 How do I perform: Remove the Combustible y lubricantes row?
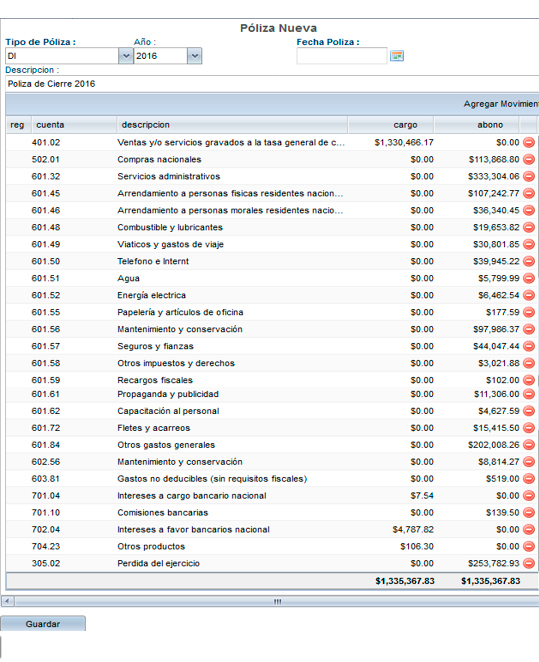[x=529, y=227]
